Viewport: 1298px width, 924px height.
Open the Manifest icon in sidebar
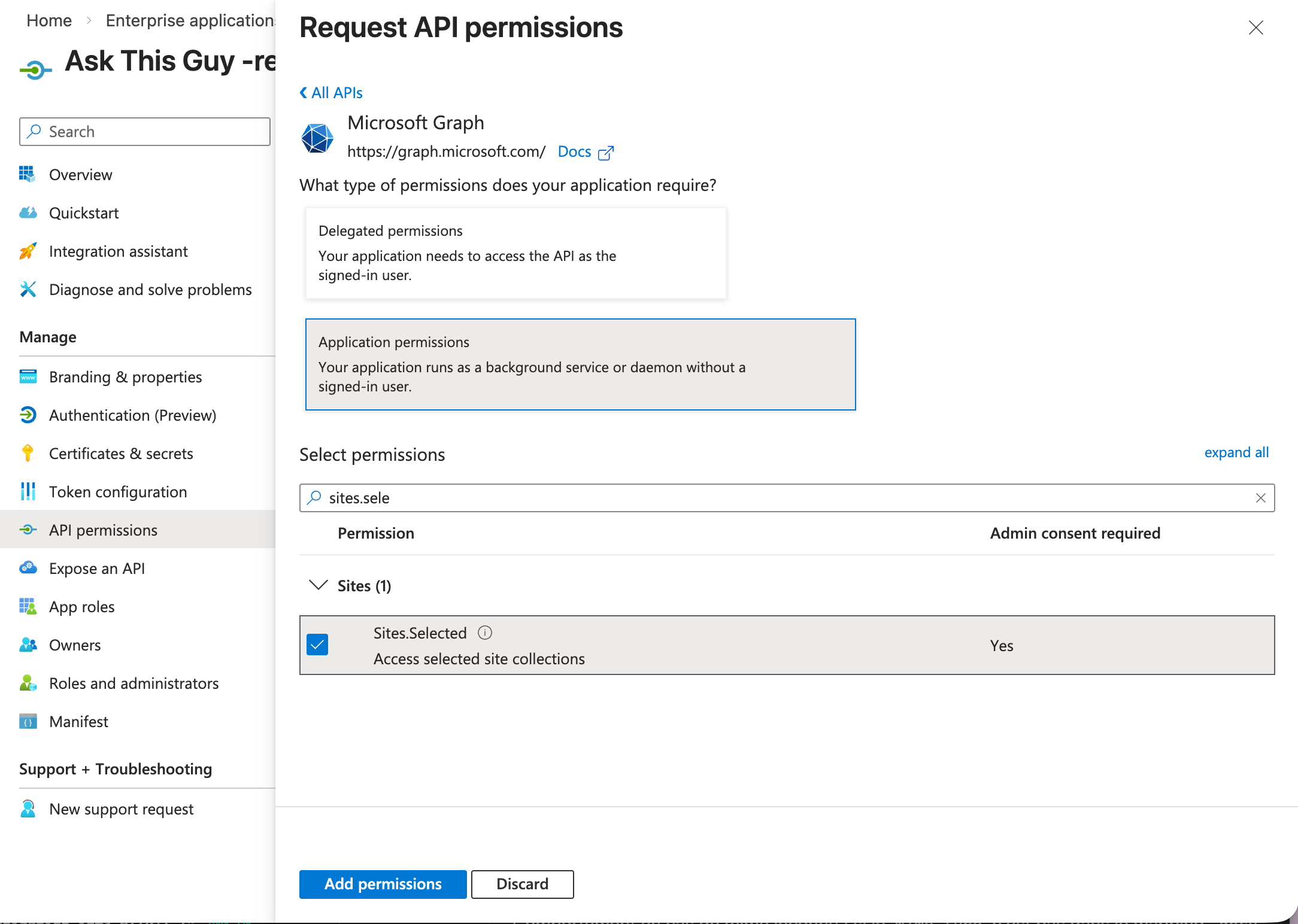[28, 721]
